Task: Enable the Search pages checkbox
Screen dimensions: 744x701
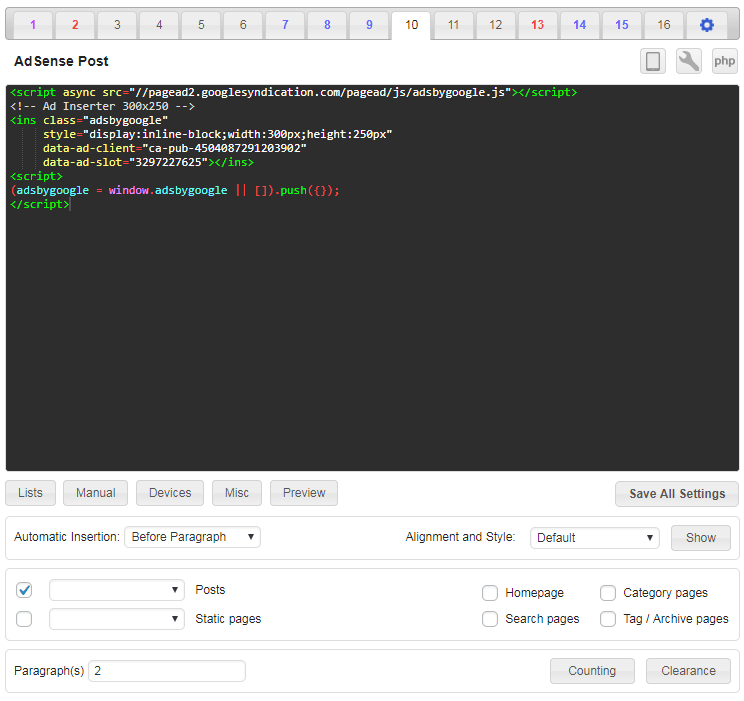Action: (x=490, y=619)
